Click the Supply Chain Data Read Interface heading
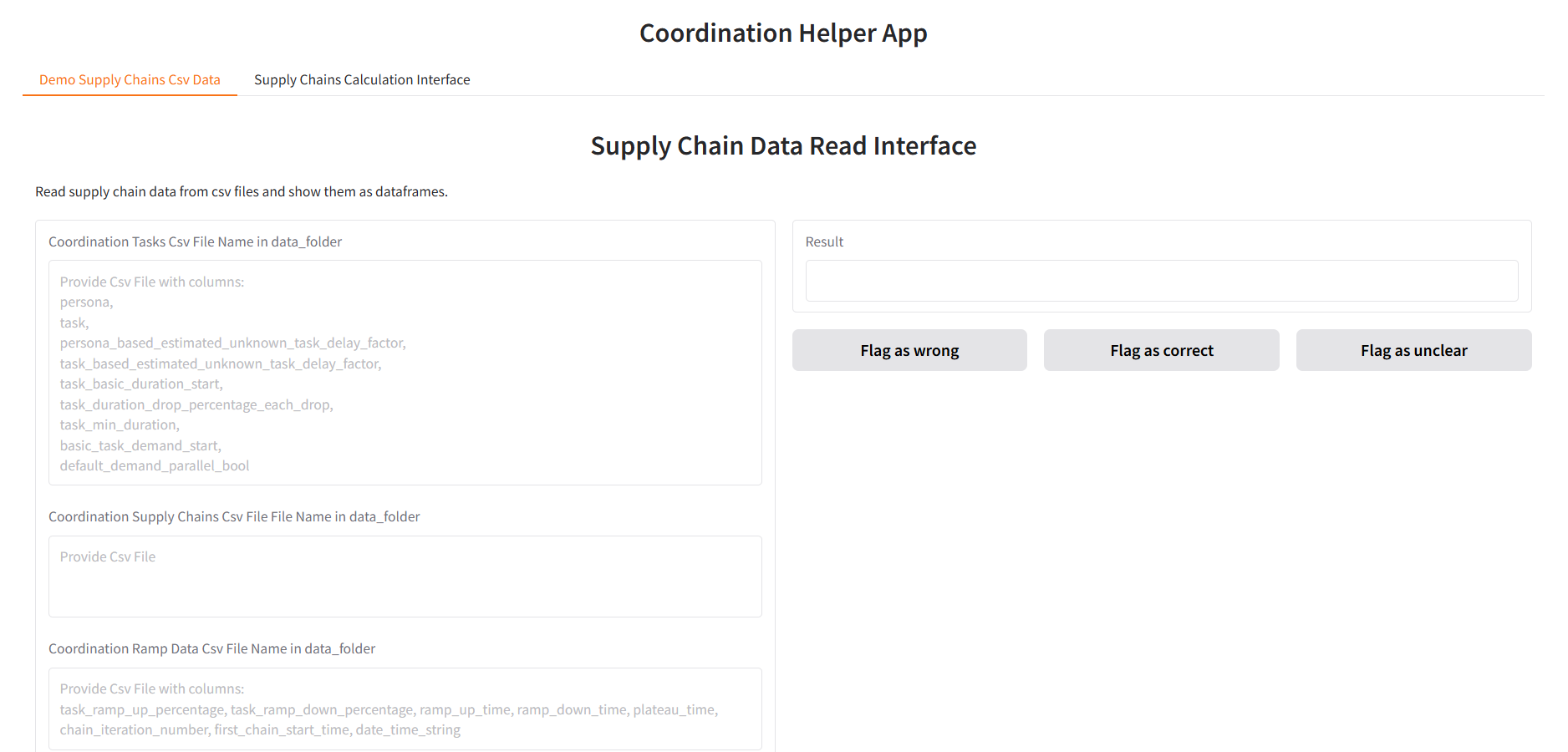Image resolution: width=1568 pixels, height=752 pixels. click(x=783, y=146)
